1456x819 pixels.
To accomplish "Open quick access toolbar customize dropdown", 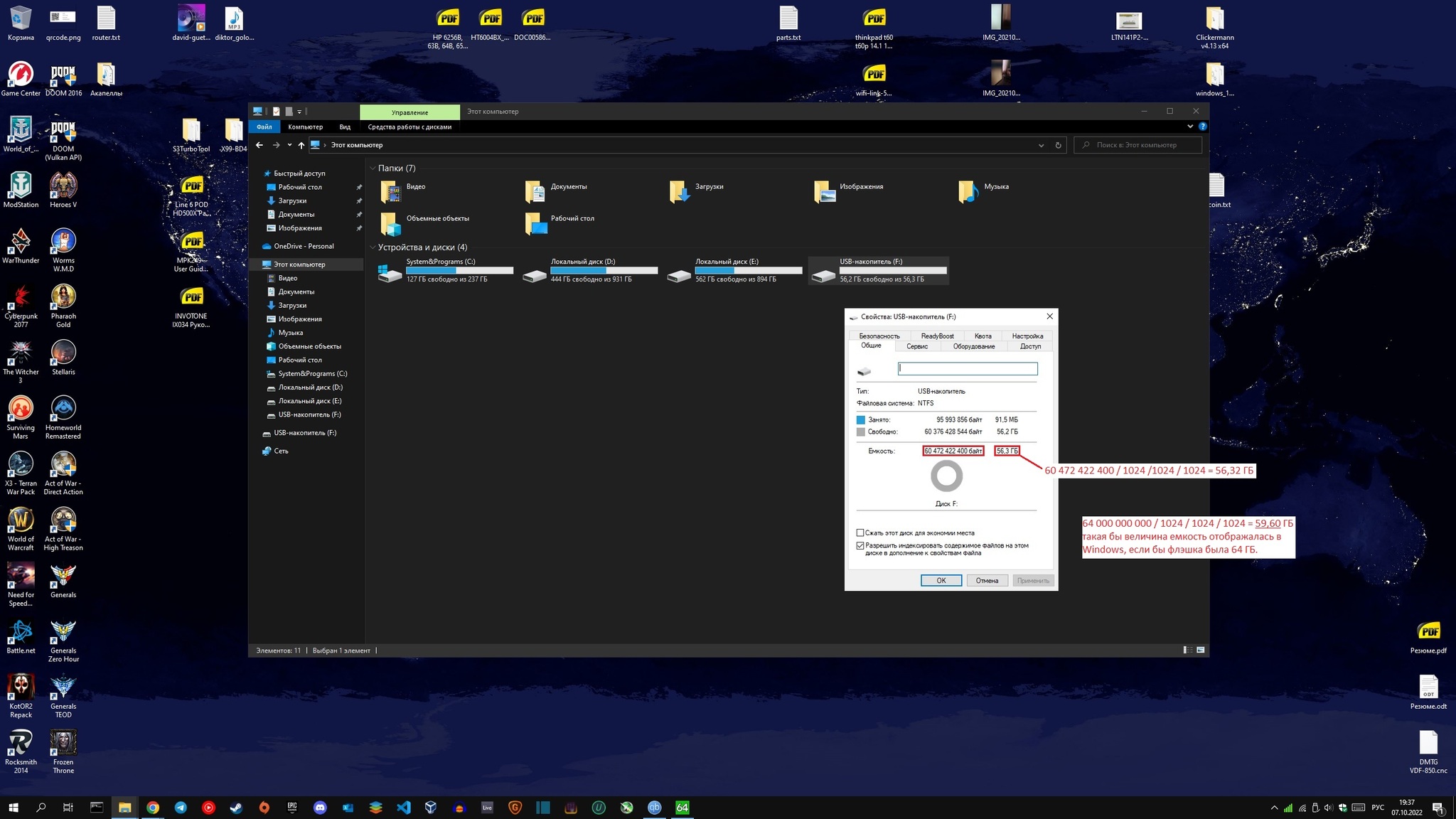I will point(299,112).
